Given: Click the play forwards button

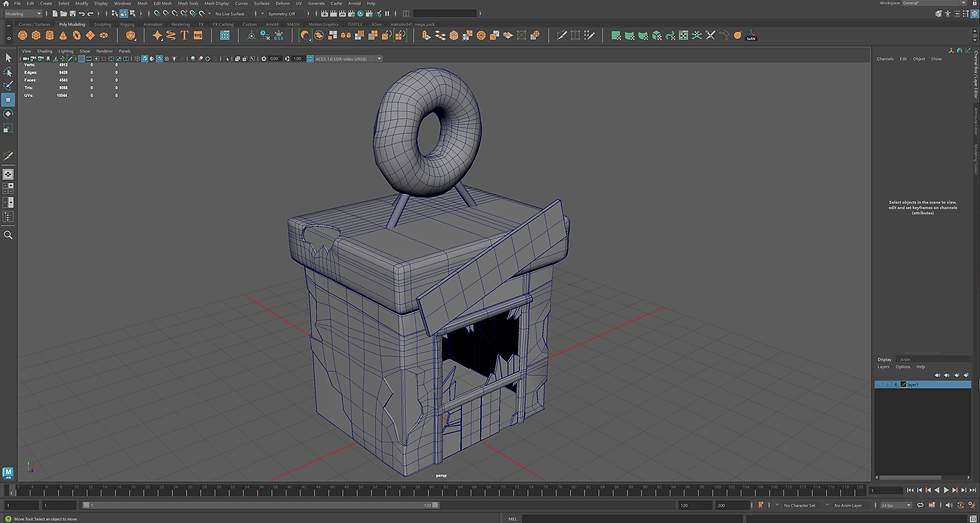Looking at the screenshot, I should (x=946, y=490).
